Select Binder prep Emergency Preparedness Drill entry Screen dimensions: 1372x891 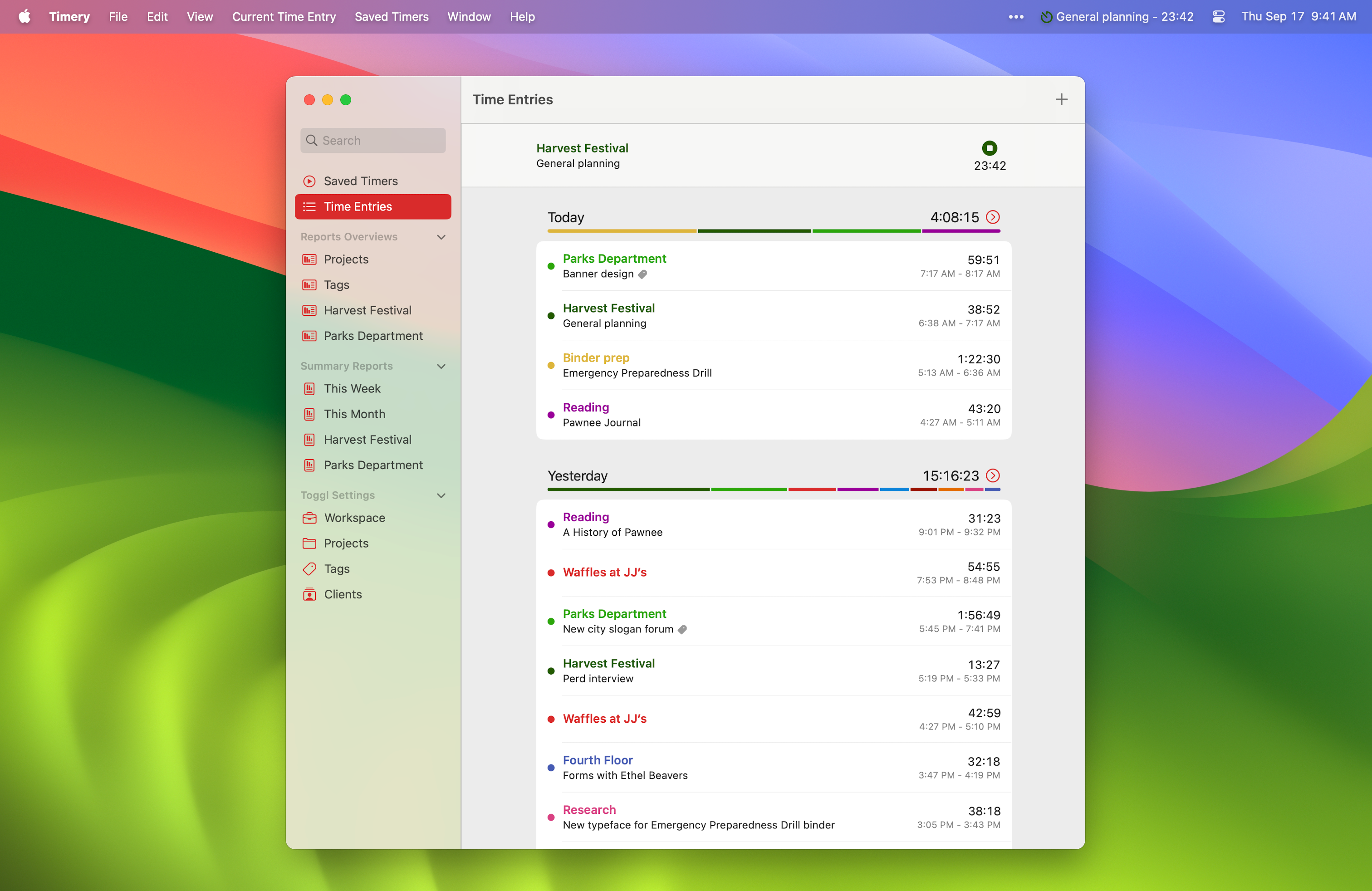774,365
